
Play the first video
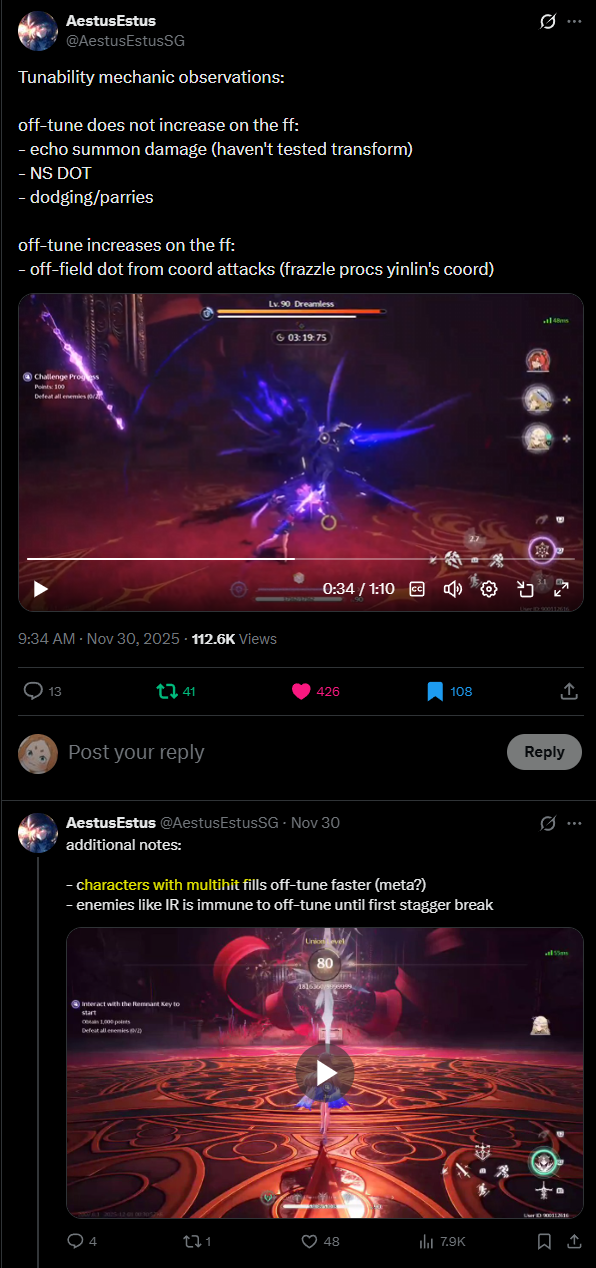(x=41, y=589)
